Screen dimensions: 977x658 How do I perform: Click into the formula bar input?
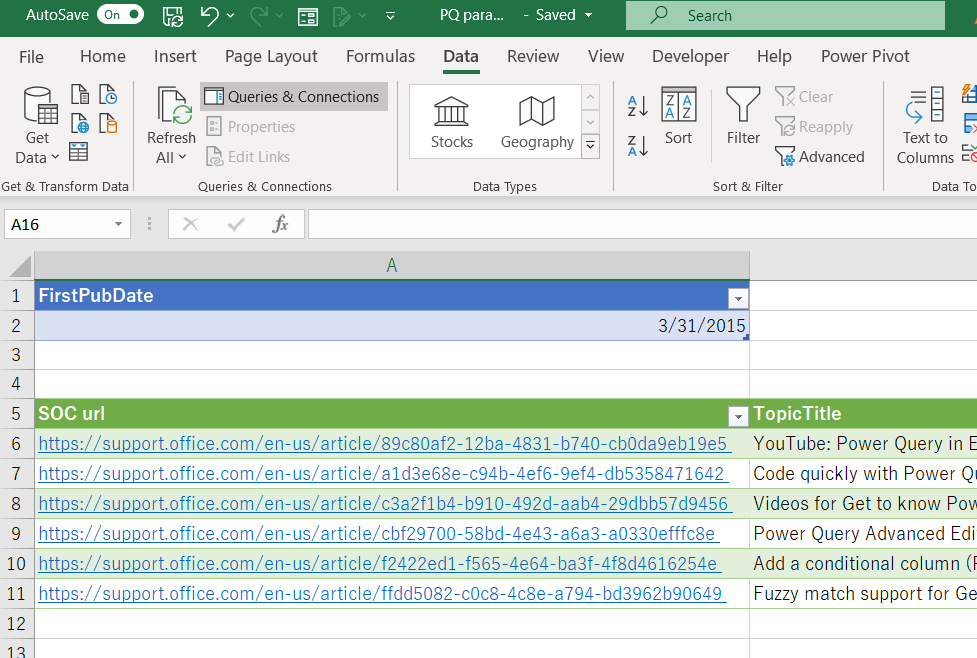click(x=642, y=224)
